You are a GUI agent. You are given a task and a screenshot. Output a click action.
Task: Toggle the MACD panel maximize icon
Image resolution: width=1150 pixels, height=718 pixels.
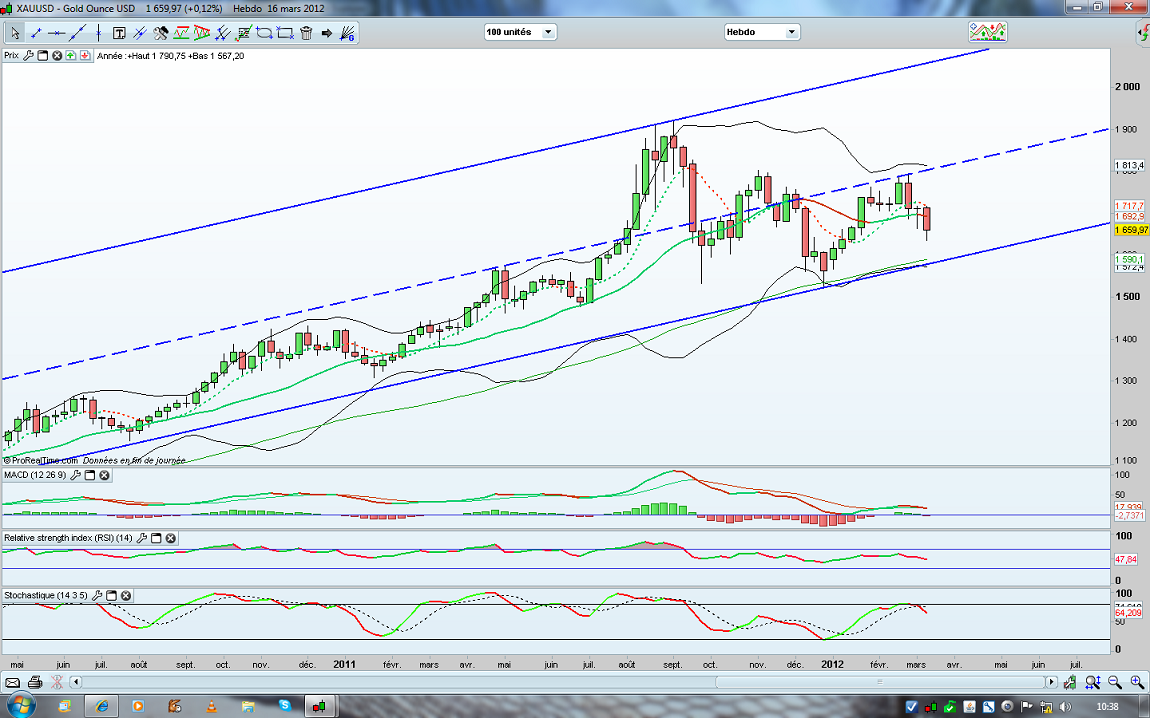point(89,475)
